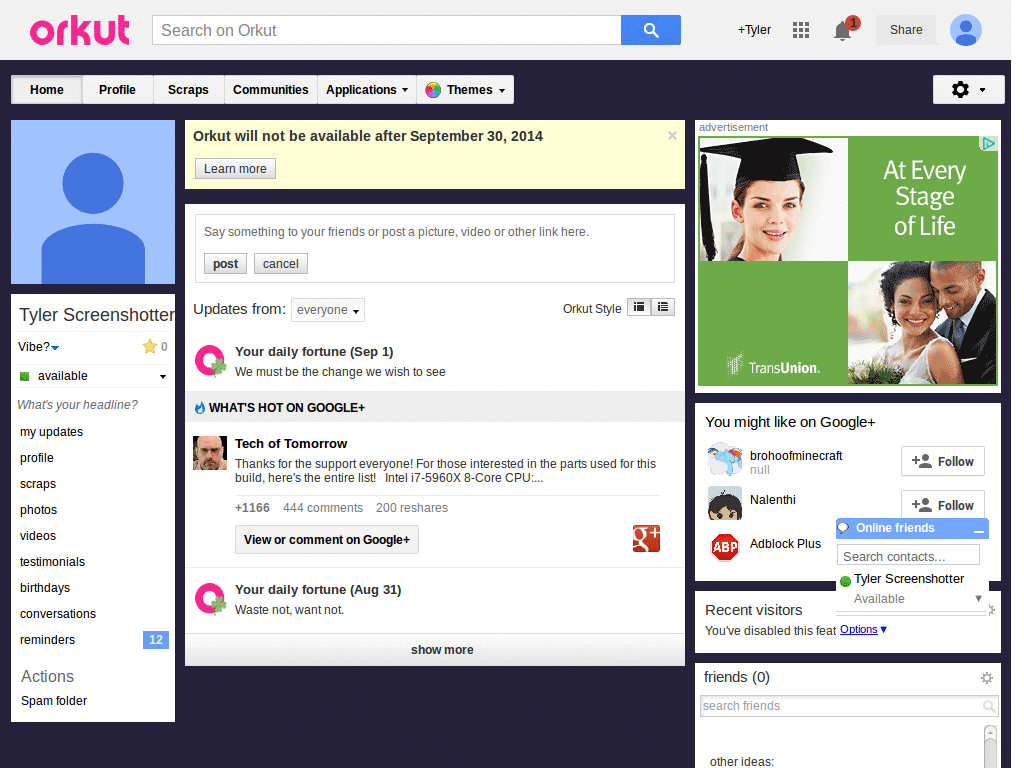Open the Communities tab
The height and width of the screenshot is (768, 1024).
tap(270, 90)
